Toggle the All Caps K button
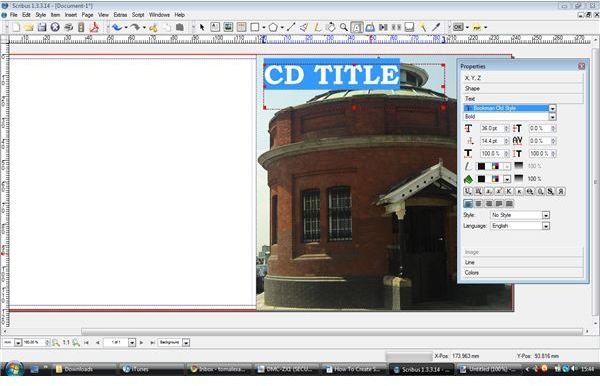600x386 pixels. 509,191
